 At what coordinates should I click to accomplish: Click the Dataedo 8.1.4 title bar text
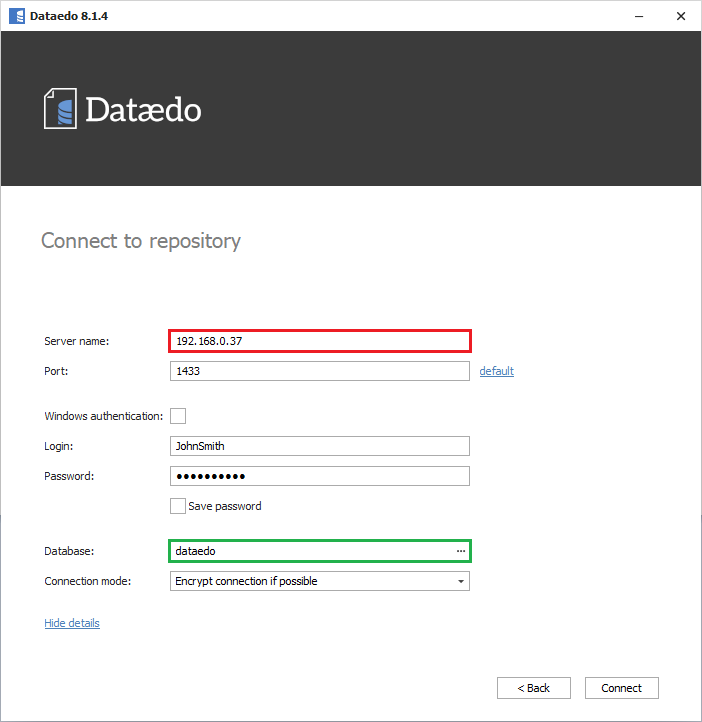[68, 16]
